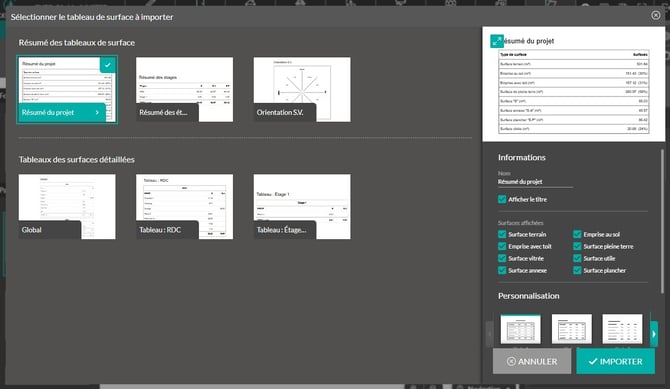The height and width of the screenshot is (389, 670).
Task: Close the surface table import dialog
Action: pos(655,15)
